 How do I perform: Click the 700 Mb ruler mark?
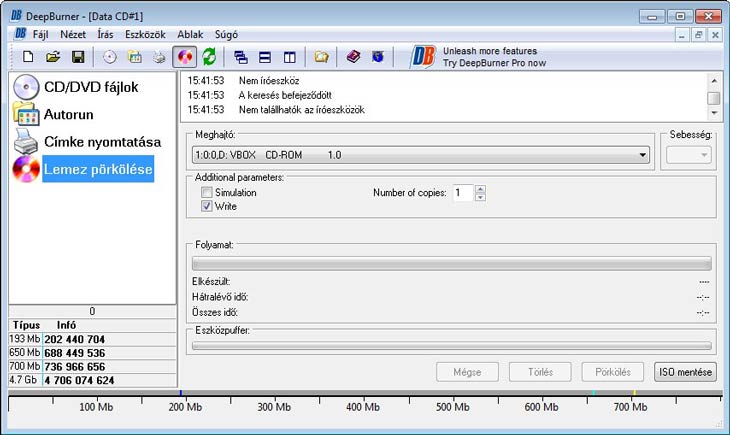(630, 407)
